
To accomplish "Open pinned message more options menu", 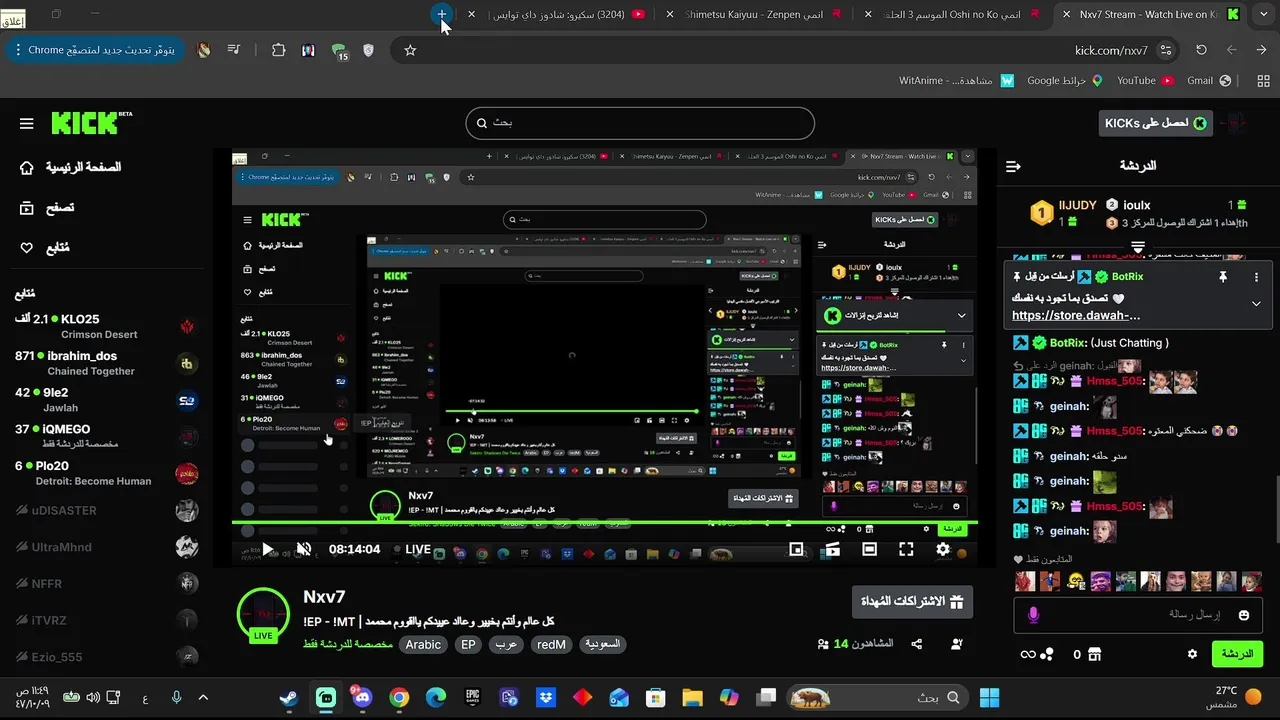I will (1257, 277).
